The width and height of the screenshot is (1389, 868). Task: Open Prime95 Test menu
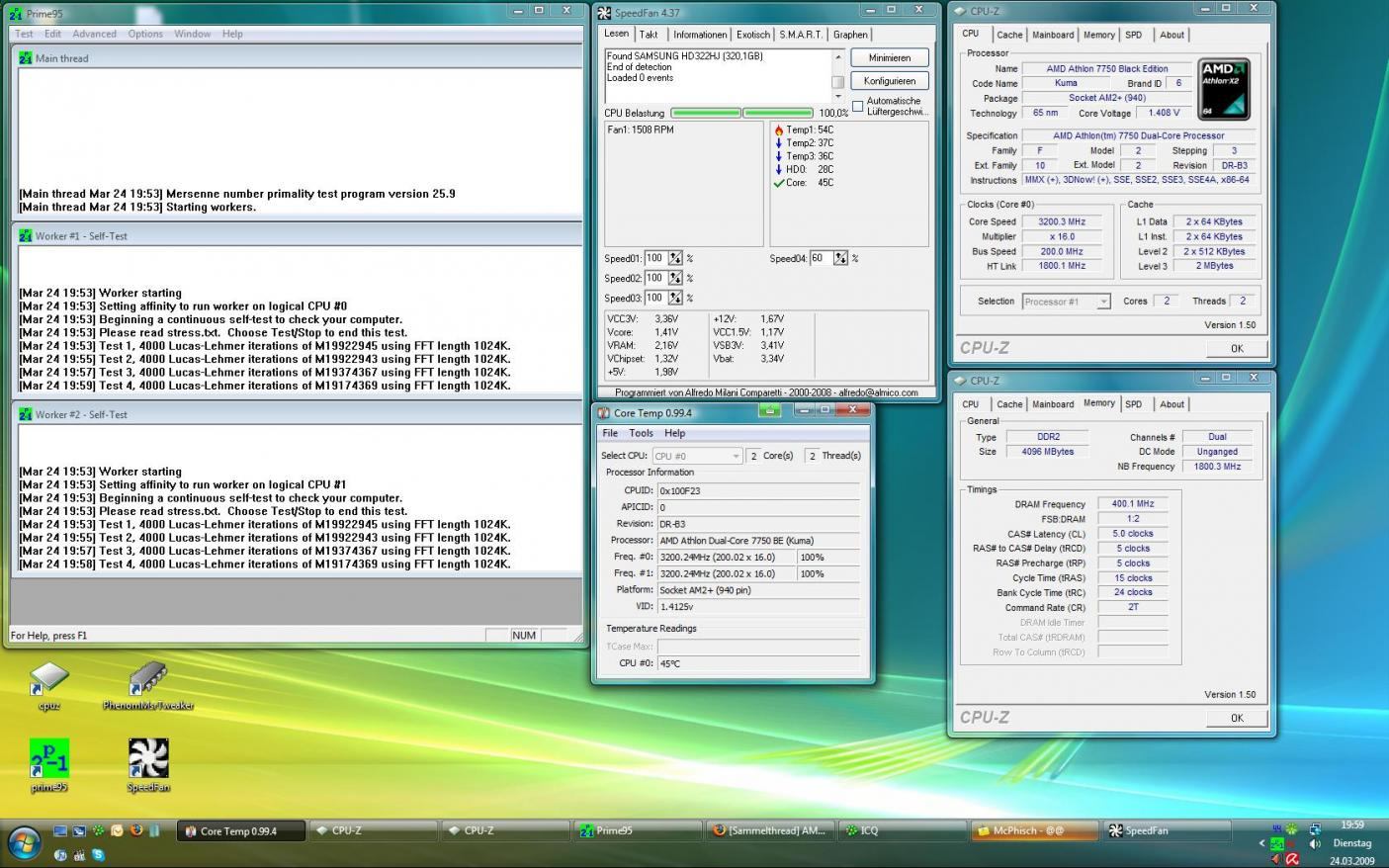pos(24,34)
